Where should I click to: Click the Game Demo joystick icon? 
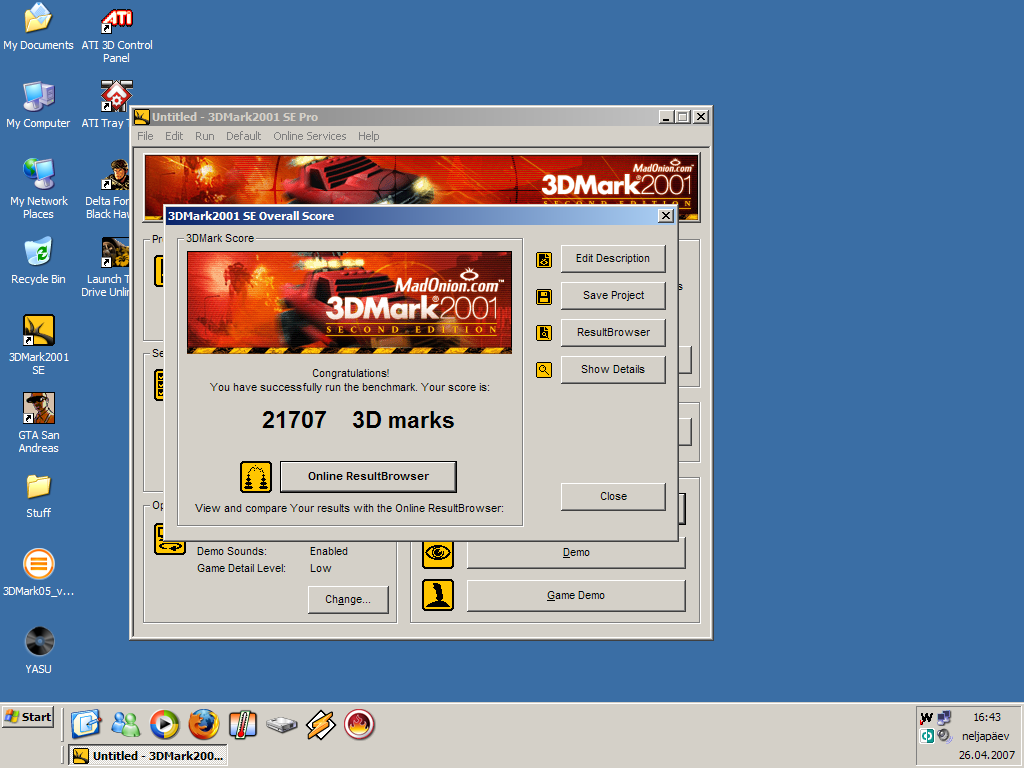(x=438, y=596)
